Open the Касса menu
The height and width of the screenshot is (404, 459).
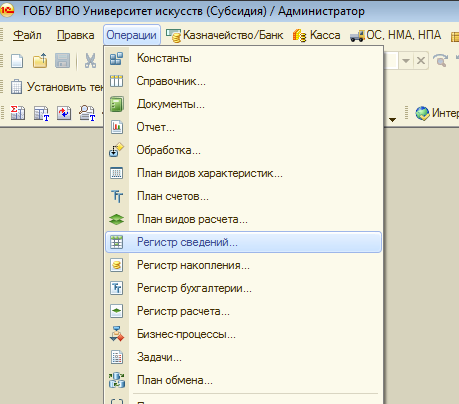pyautogui.click(x=317, y=35)
